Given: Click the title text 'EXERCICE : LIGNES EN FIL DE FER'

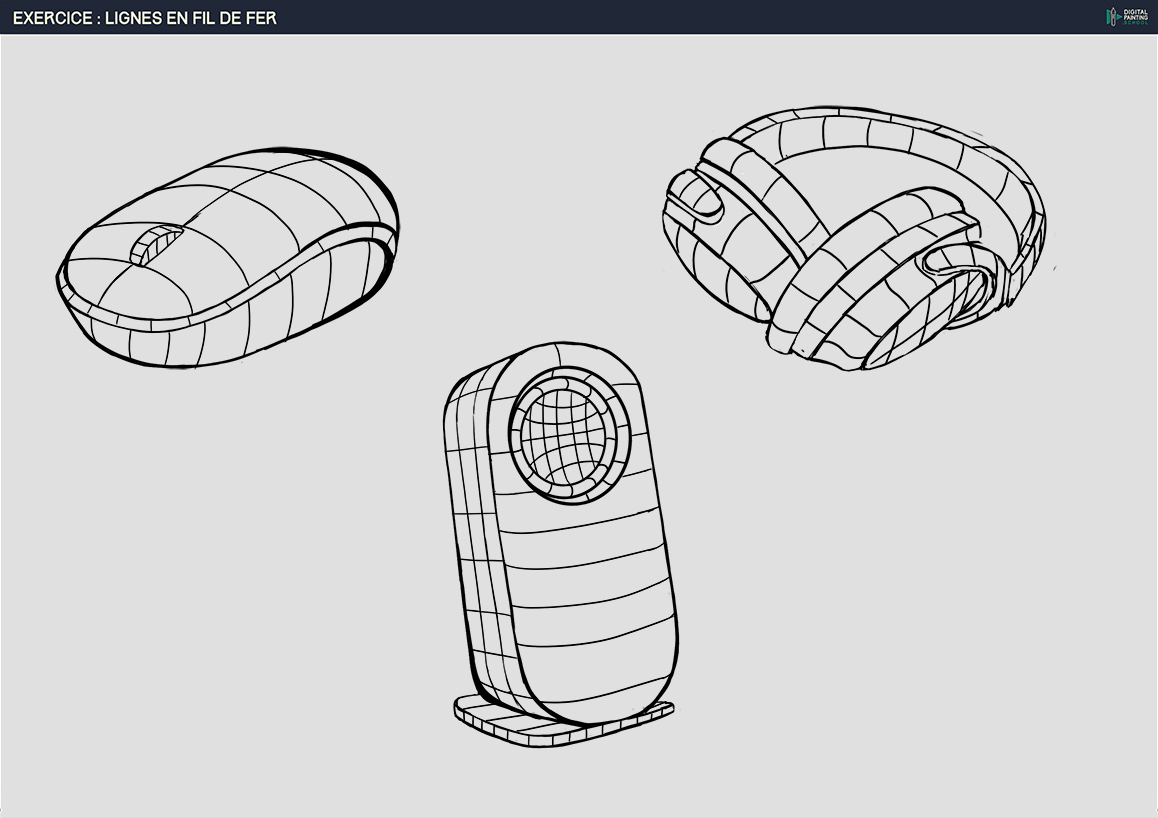Looking at the screenshot, I should (144, 18).
